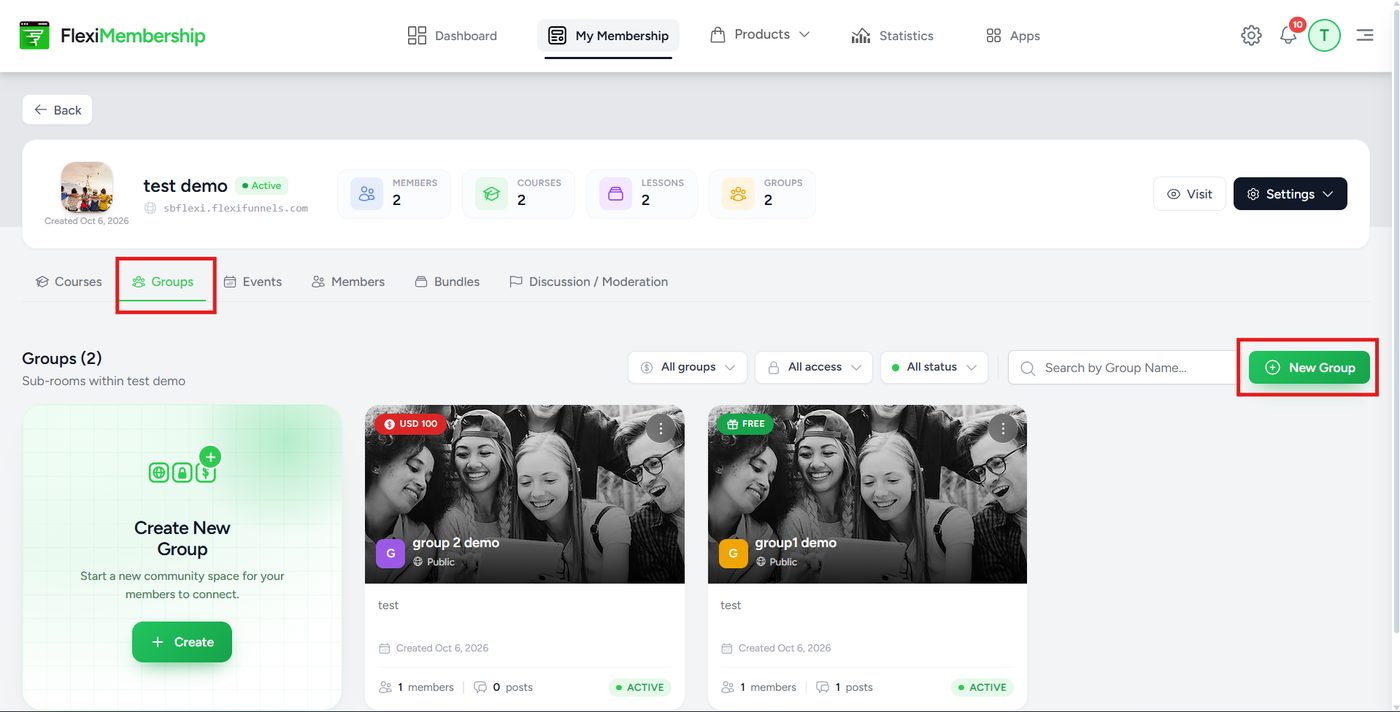The height and width of the screenshot is (712, 1400).
Task: Click members icon on group1 demo card
Action: coord(728,687)
